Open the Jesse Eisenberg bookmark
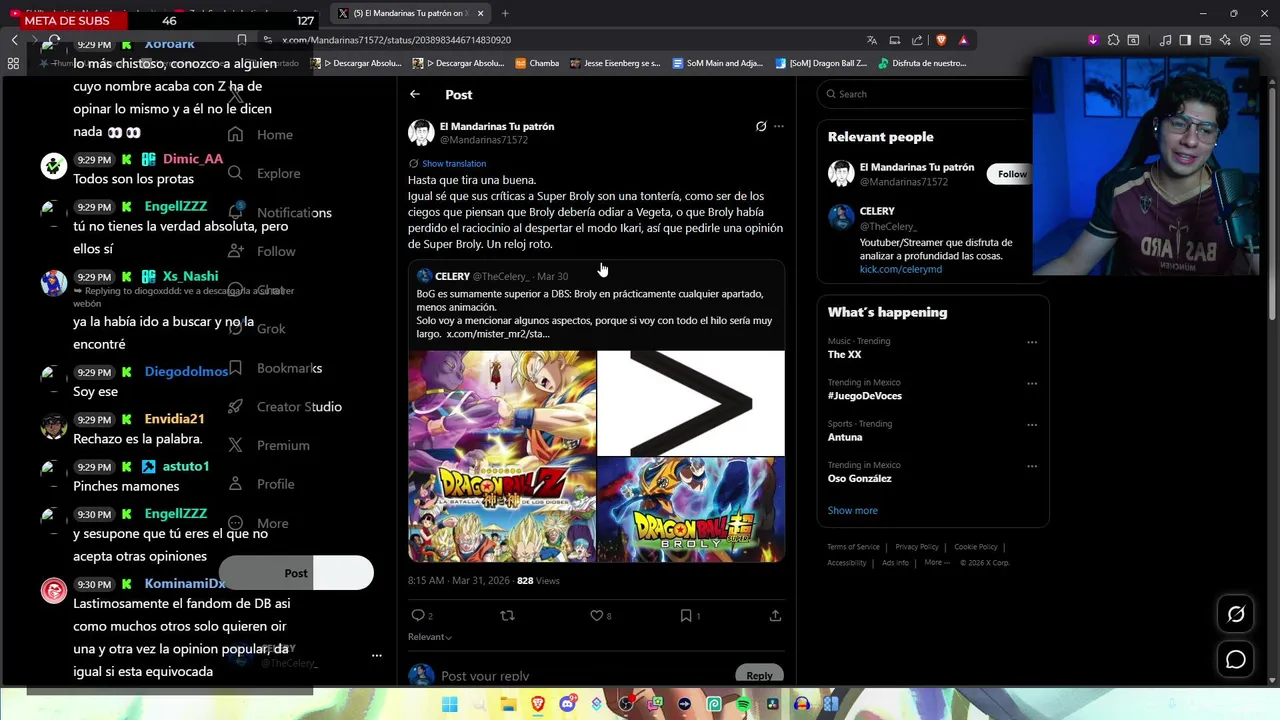The height and width of the screenshot is (720, 1280). [x=614, y=63]
